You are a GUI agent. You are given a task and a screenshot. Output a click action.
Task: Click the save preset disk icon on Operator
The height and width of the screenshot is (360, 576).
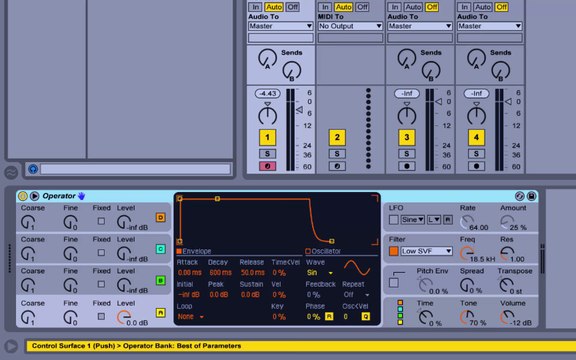coord(531,196)
